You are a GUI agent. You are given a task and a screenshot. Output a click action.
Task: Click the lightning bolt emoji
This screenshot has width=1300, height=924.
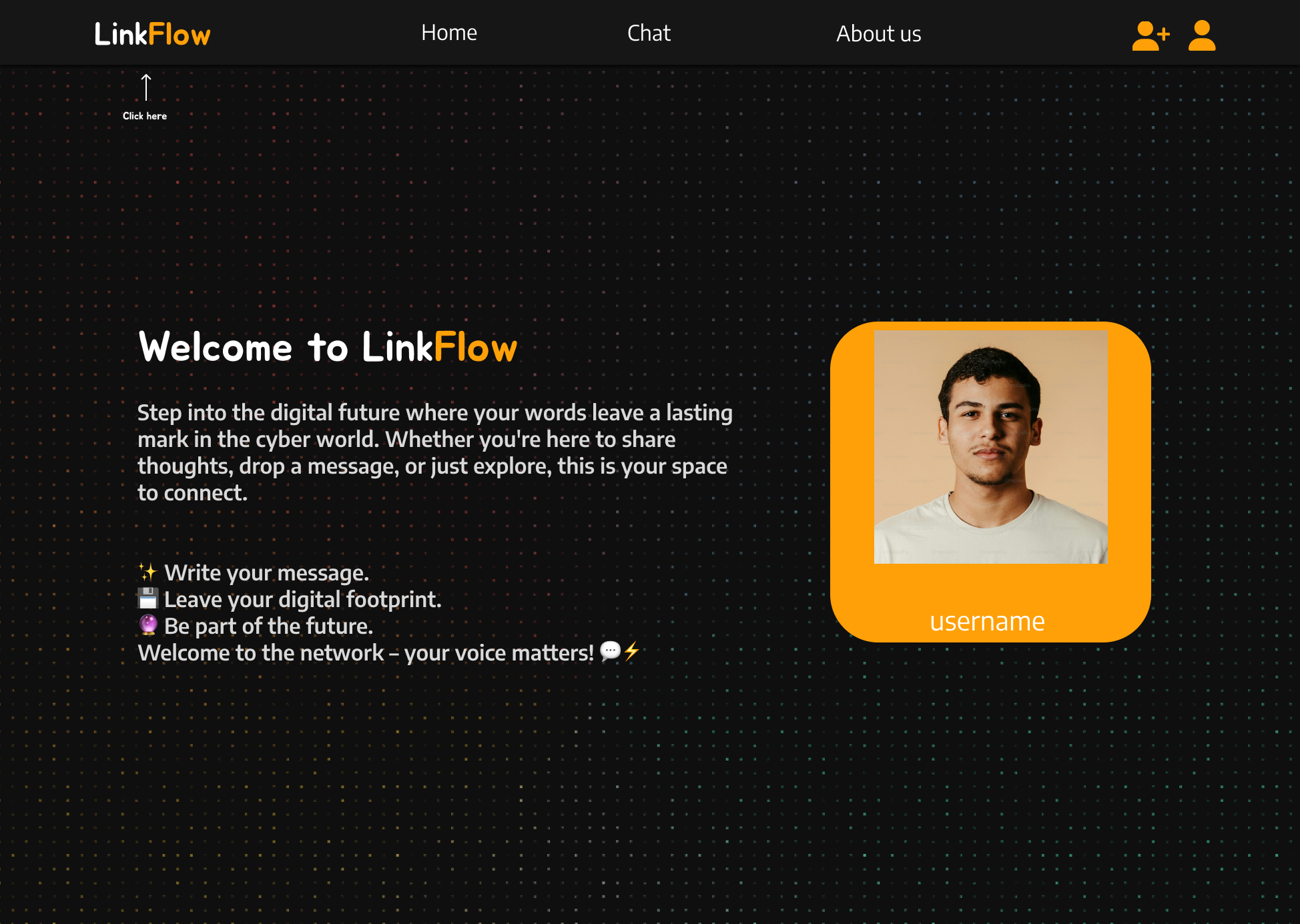[x=631, y=651]
